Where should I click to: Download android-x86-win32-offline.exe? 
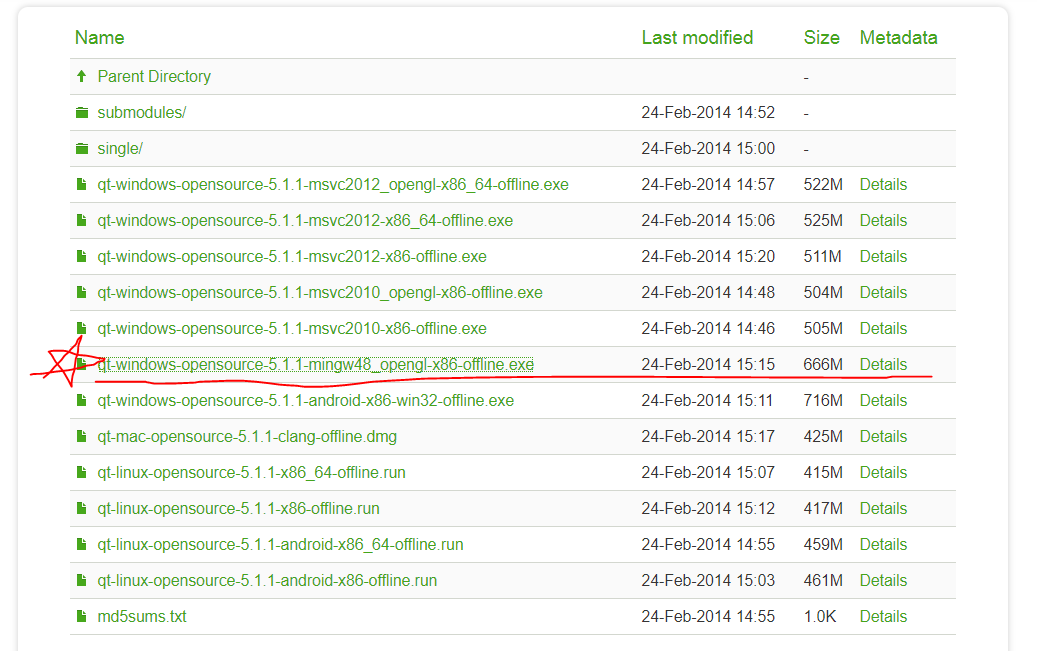pyautogui.click(x=306, y=401)
